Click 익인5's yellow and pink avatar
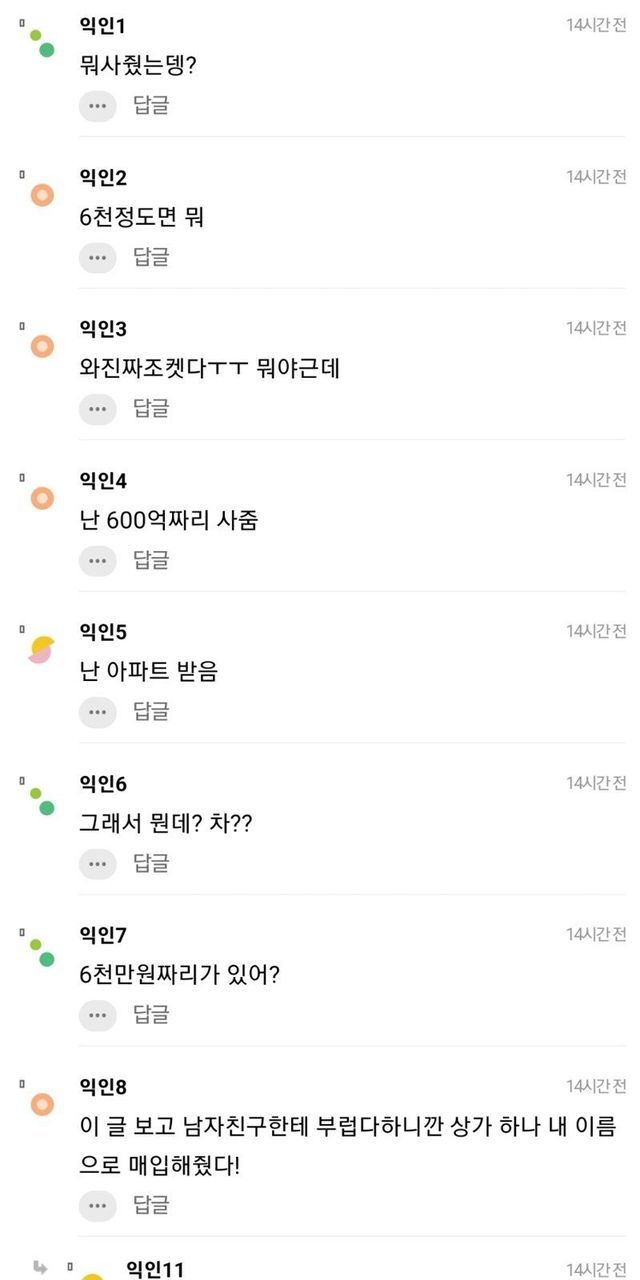The width and height of the screenshot is (640, 1280). coord(42,649)
